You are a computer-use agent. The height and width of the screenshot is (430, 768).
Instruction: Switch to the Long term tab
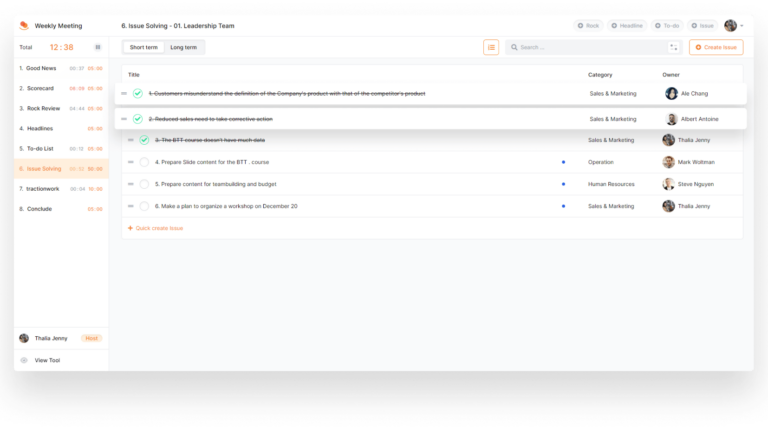tap(184, 47)
